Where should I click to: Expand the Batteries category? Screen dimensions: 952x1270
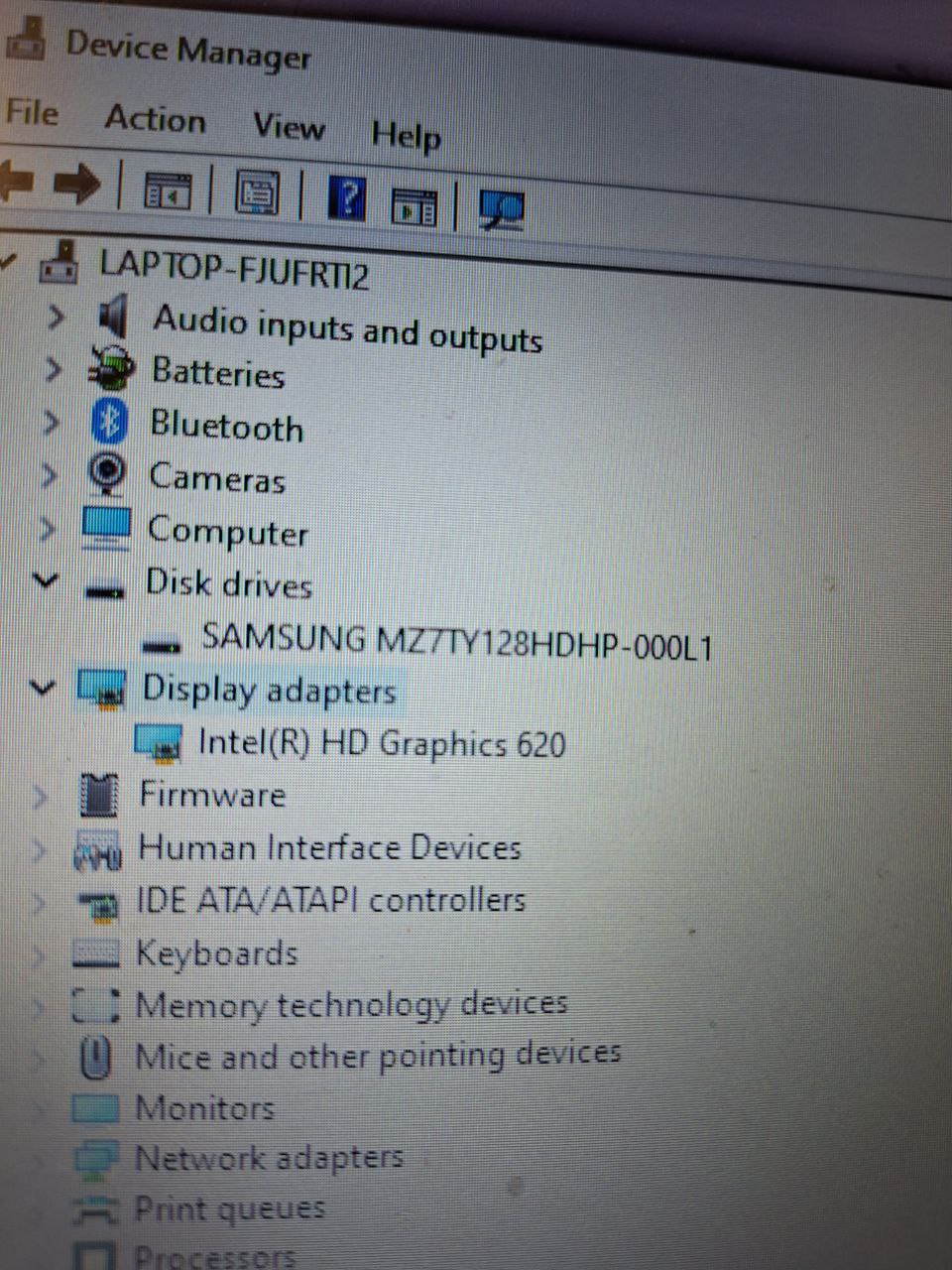tap(53, 370)
